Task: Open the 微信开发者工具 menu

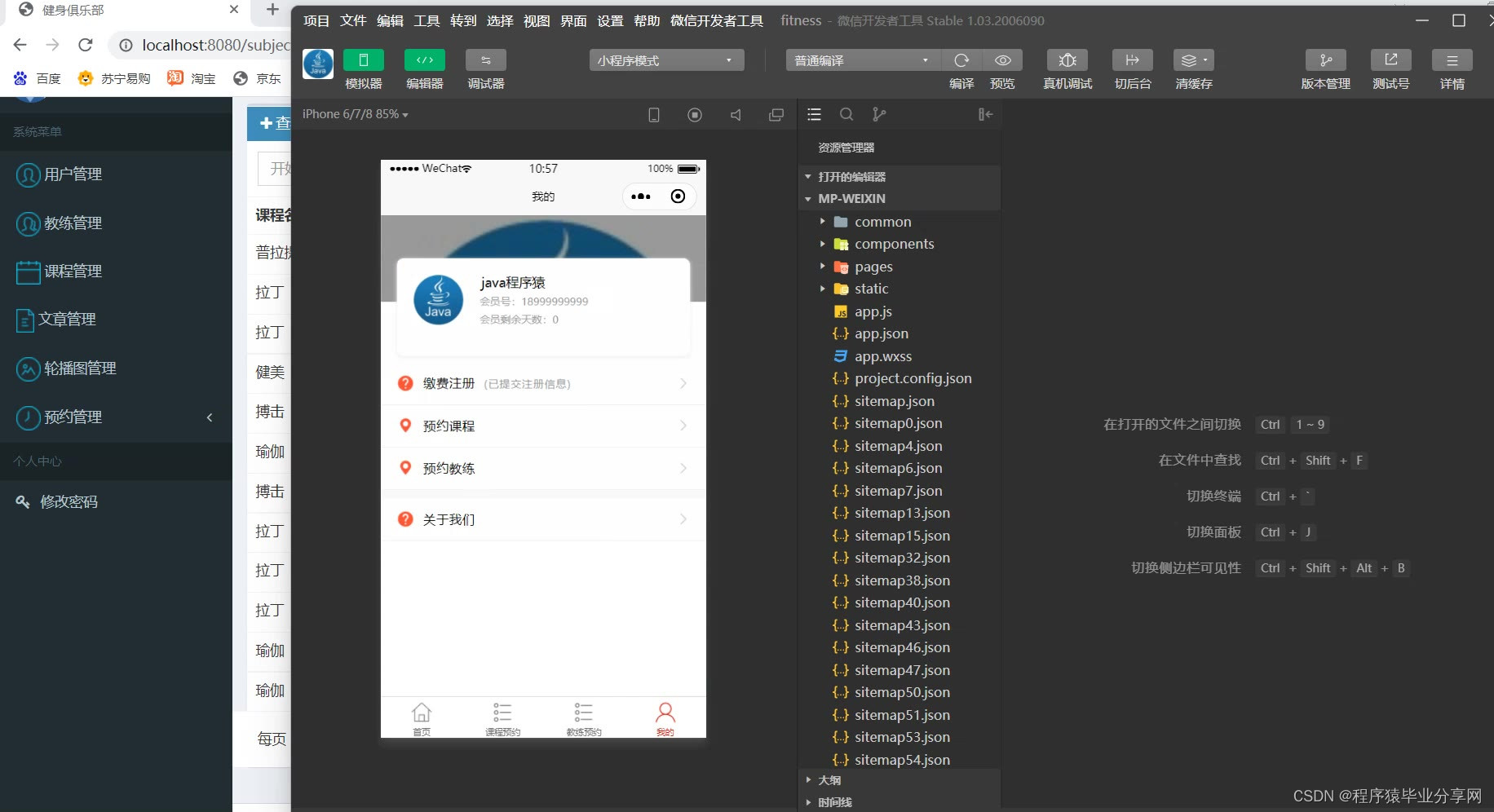Action: [717, 21]
